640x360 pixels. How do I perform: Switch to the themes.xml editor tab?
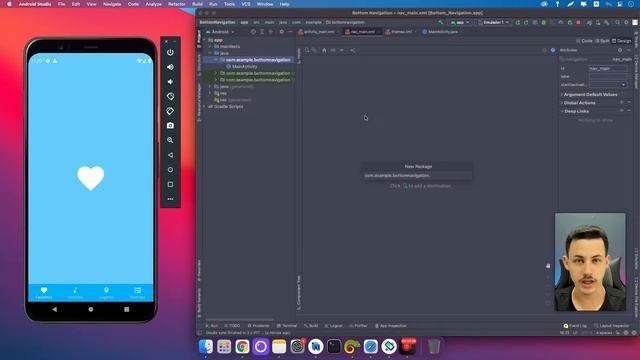click(x=399, y=32)
